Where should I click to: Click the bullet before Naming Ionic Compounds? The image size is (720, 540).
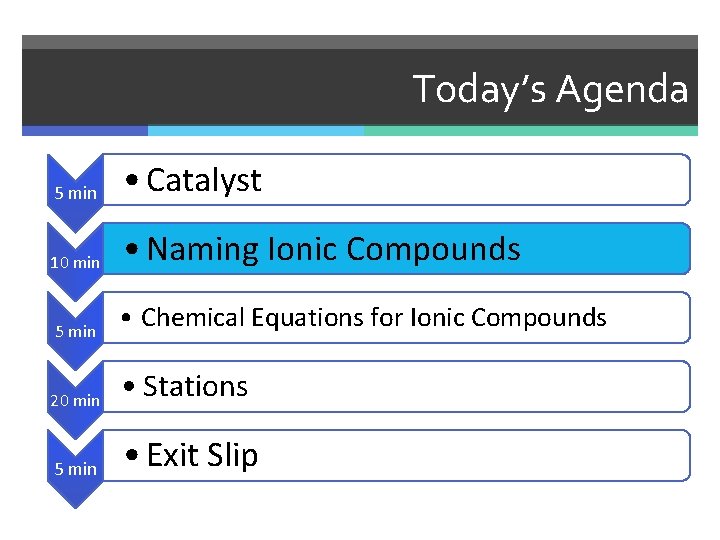tap(134, 251)
